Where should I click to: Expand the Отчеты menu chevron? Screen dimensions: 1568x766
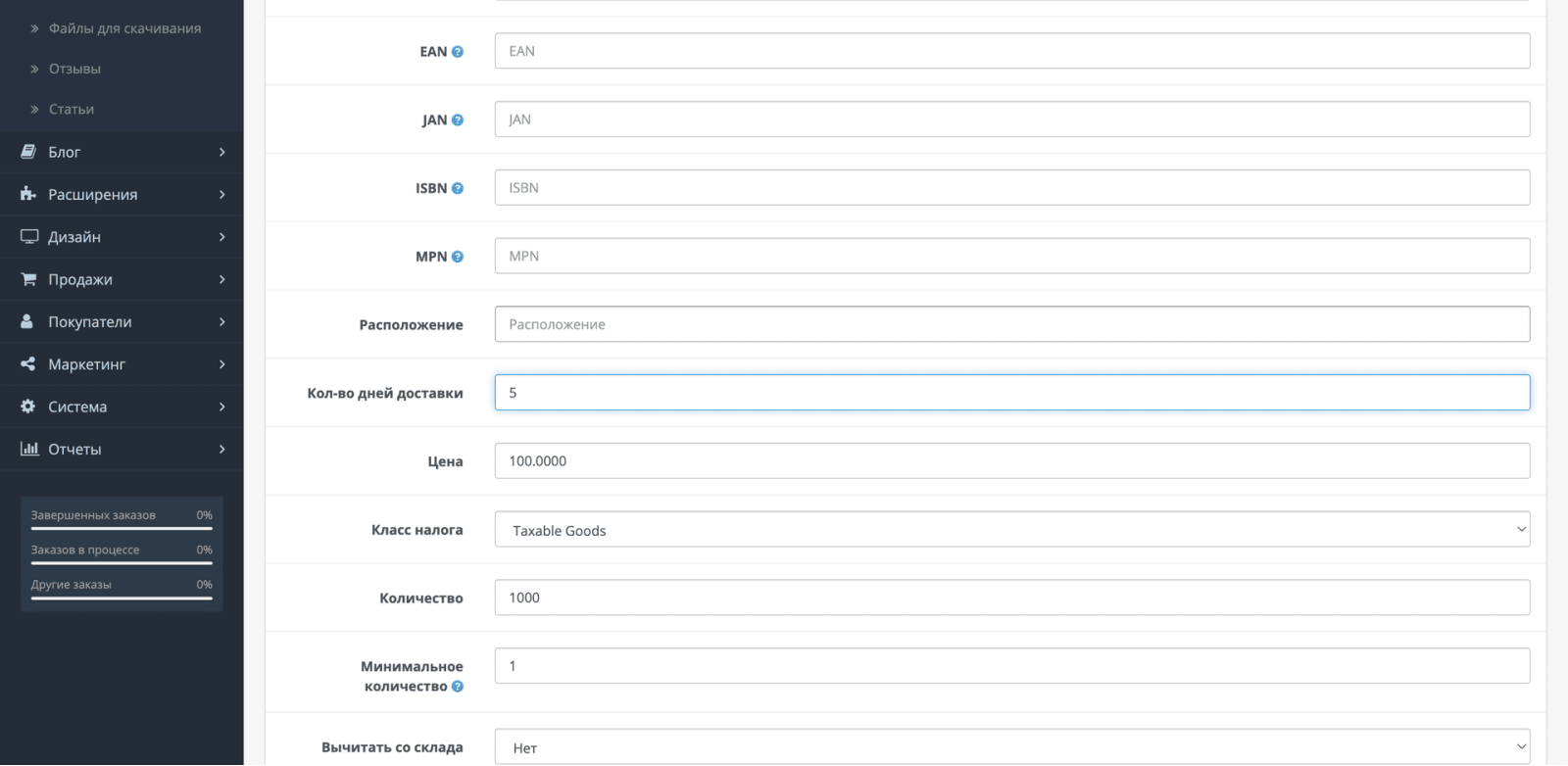[222, 449]
